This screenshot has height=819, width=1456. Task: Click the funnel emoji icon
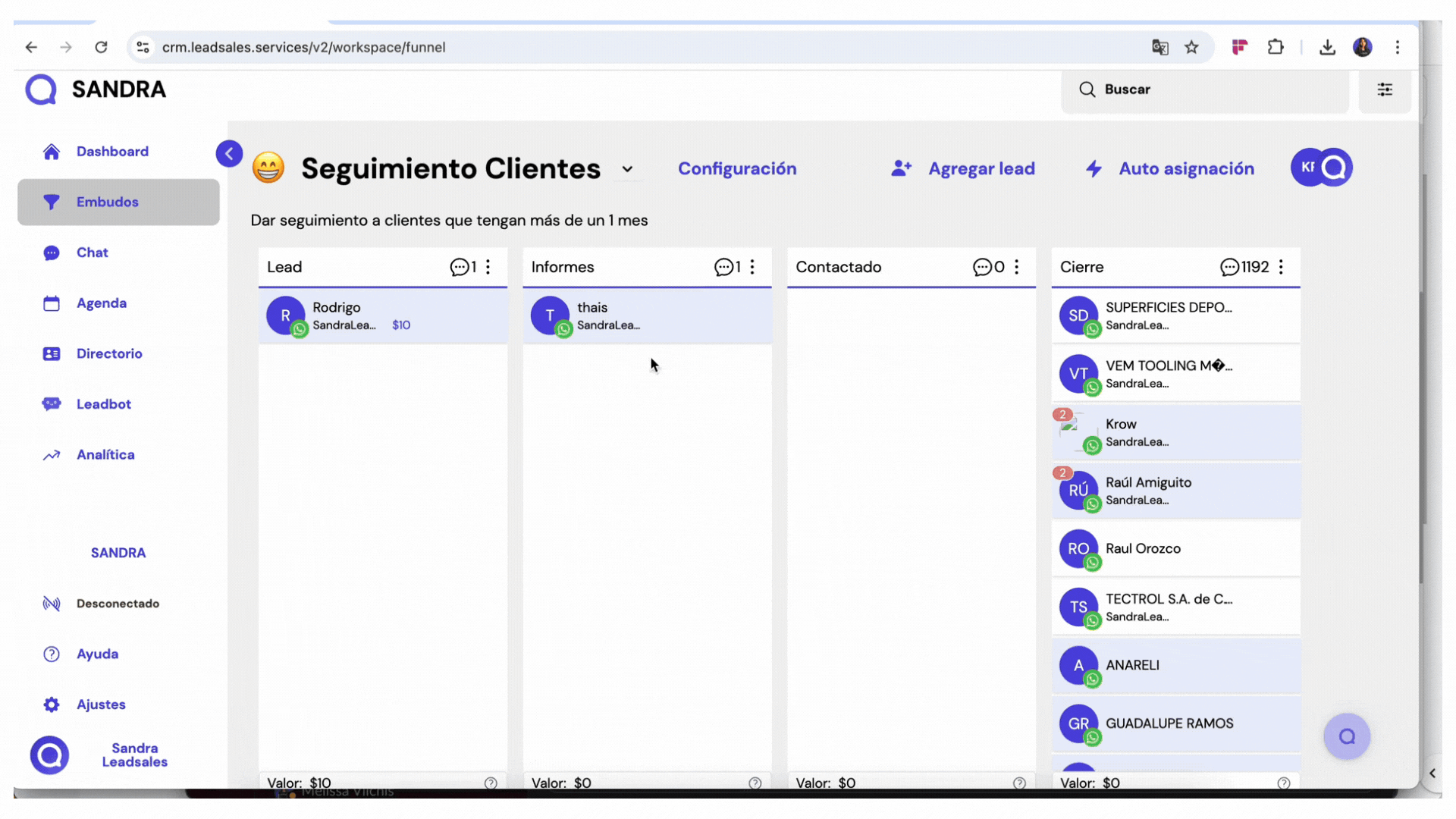pyautogui.click(x=268, y=168)
